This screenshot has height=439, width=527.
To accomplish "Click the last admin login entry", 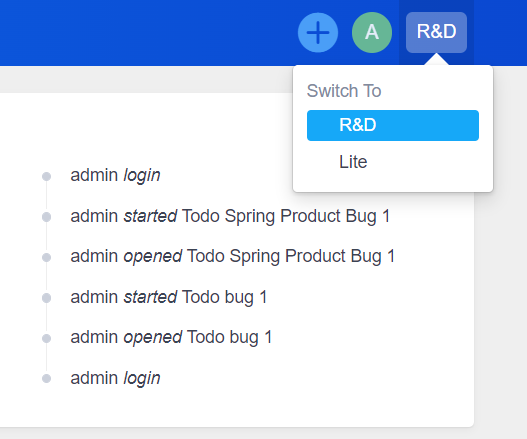I will tap(115, 378).
